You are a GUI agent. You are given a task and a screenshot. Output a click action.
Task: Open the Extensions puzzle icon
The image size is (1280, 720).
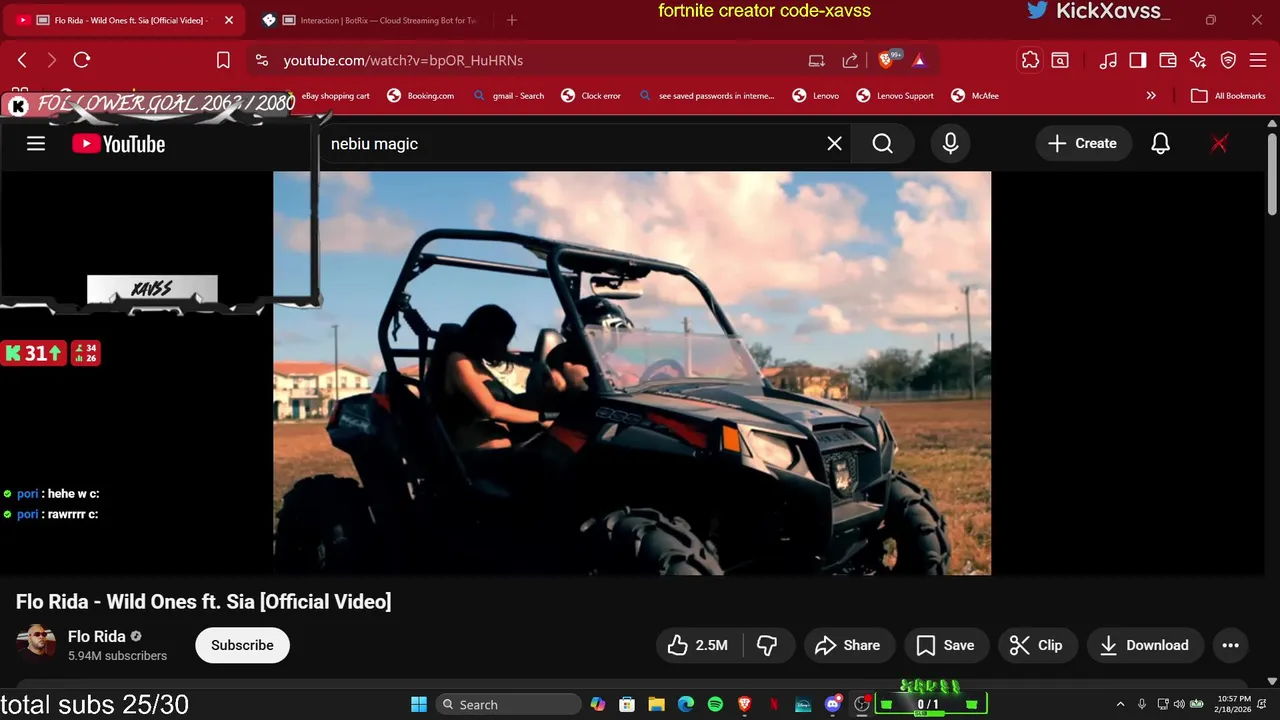[1030, 60]
